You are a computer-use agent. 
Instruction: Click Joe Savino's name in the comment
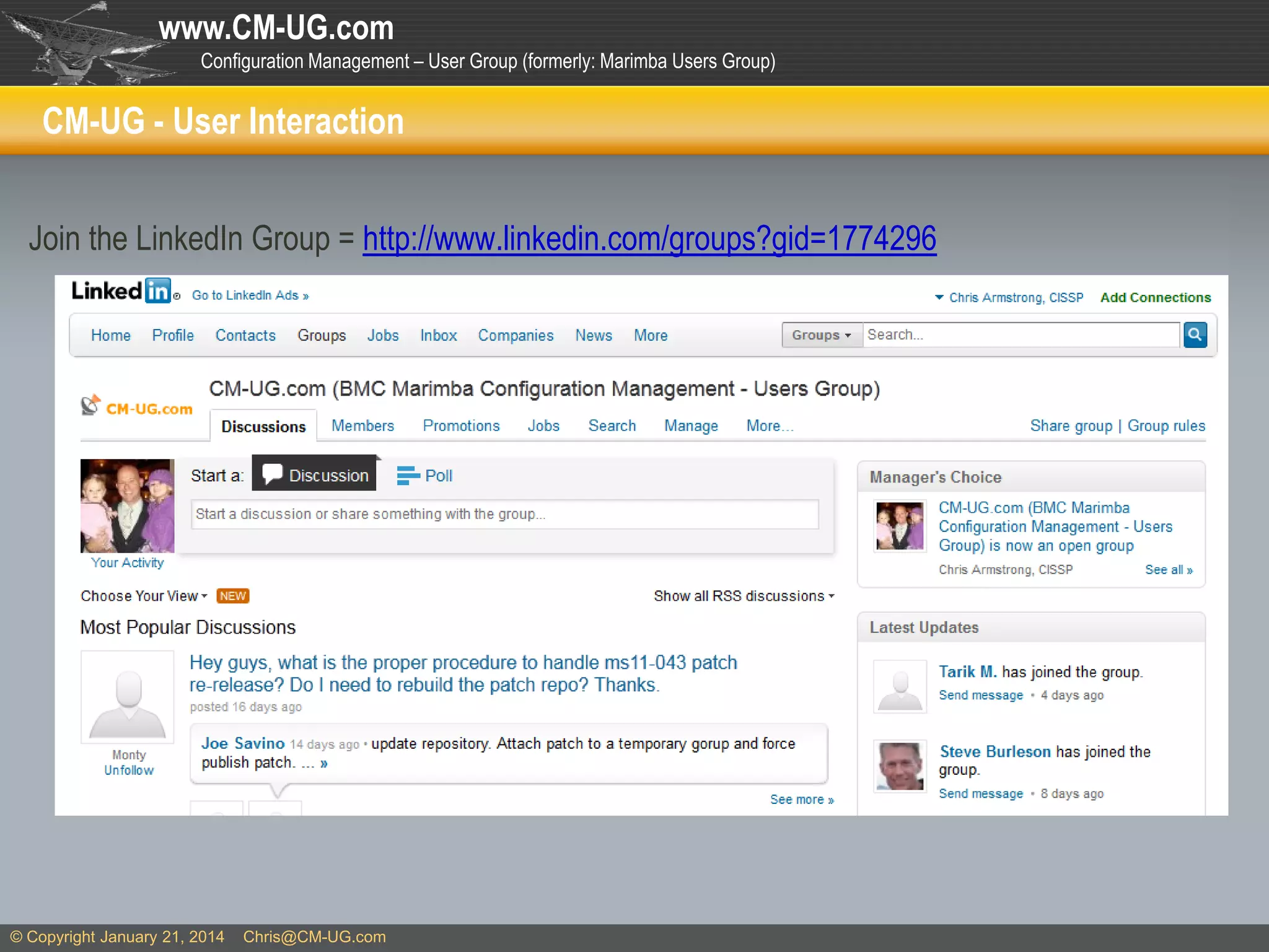(243, 743)
